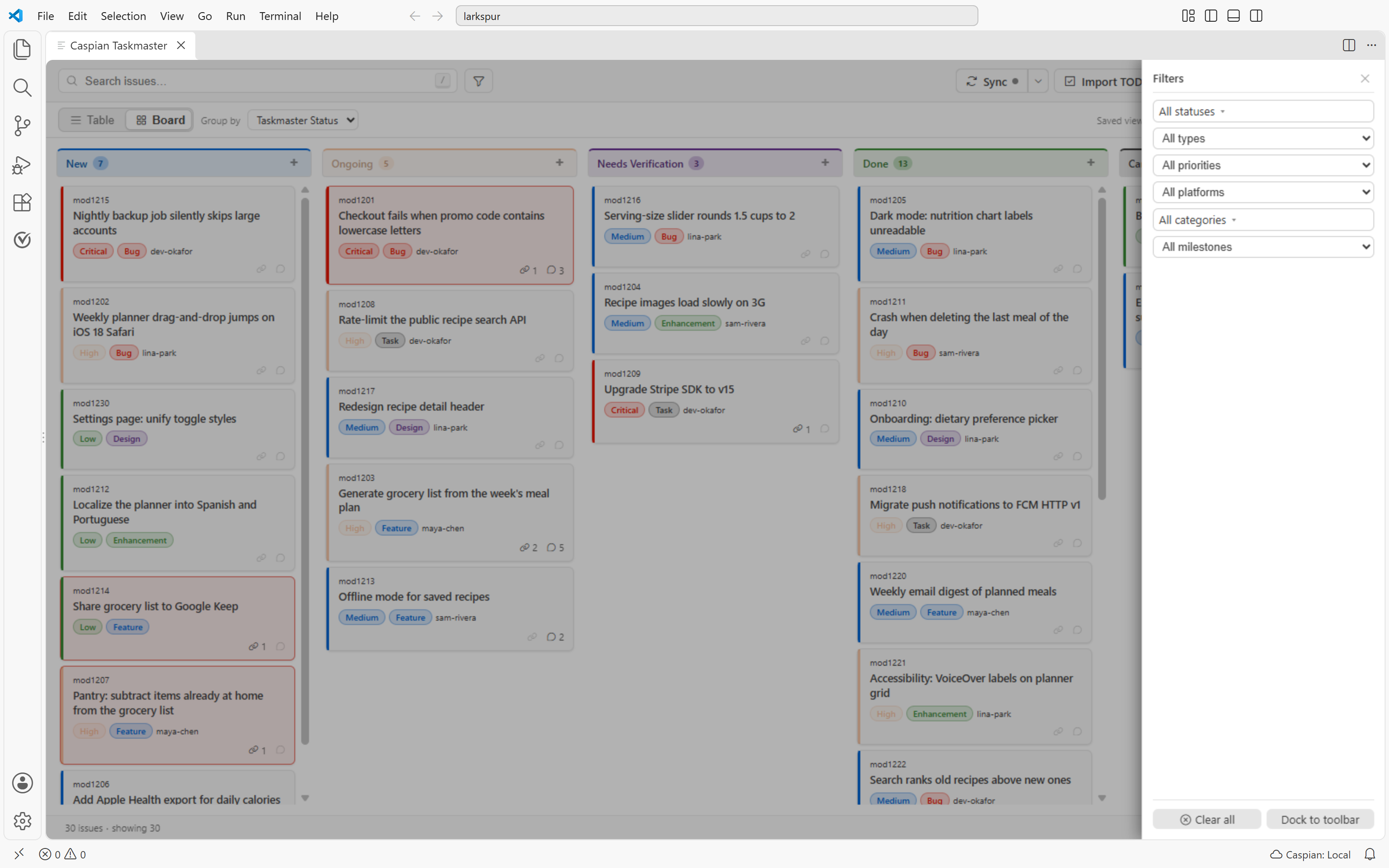Open the Group by Taskmaster Status dropdown

tap(303, 120)
